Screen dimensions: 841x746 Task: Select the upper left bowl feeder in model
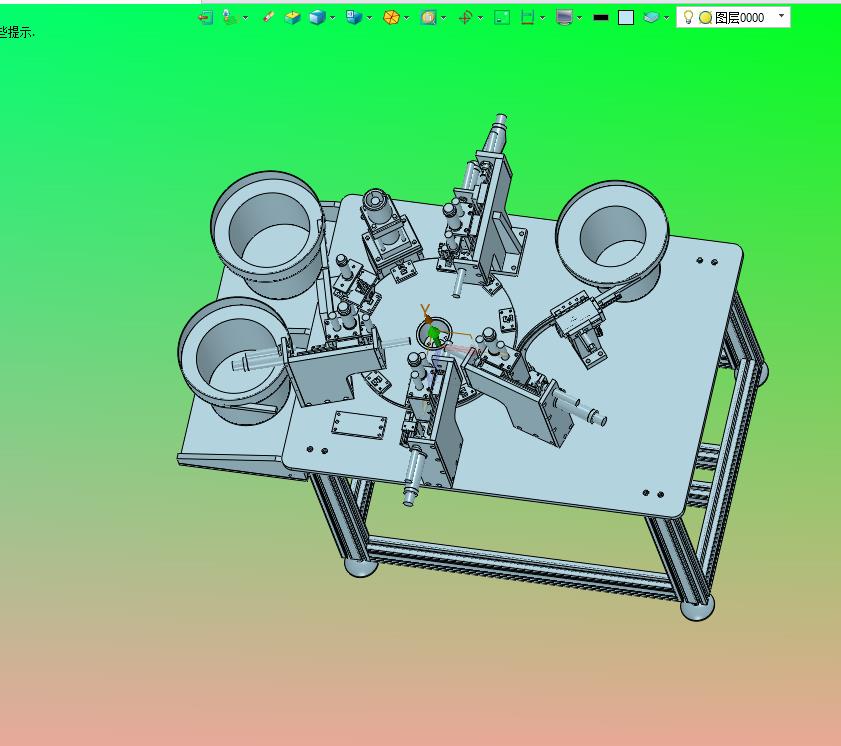[x=267, y=234]
